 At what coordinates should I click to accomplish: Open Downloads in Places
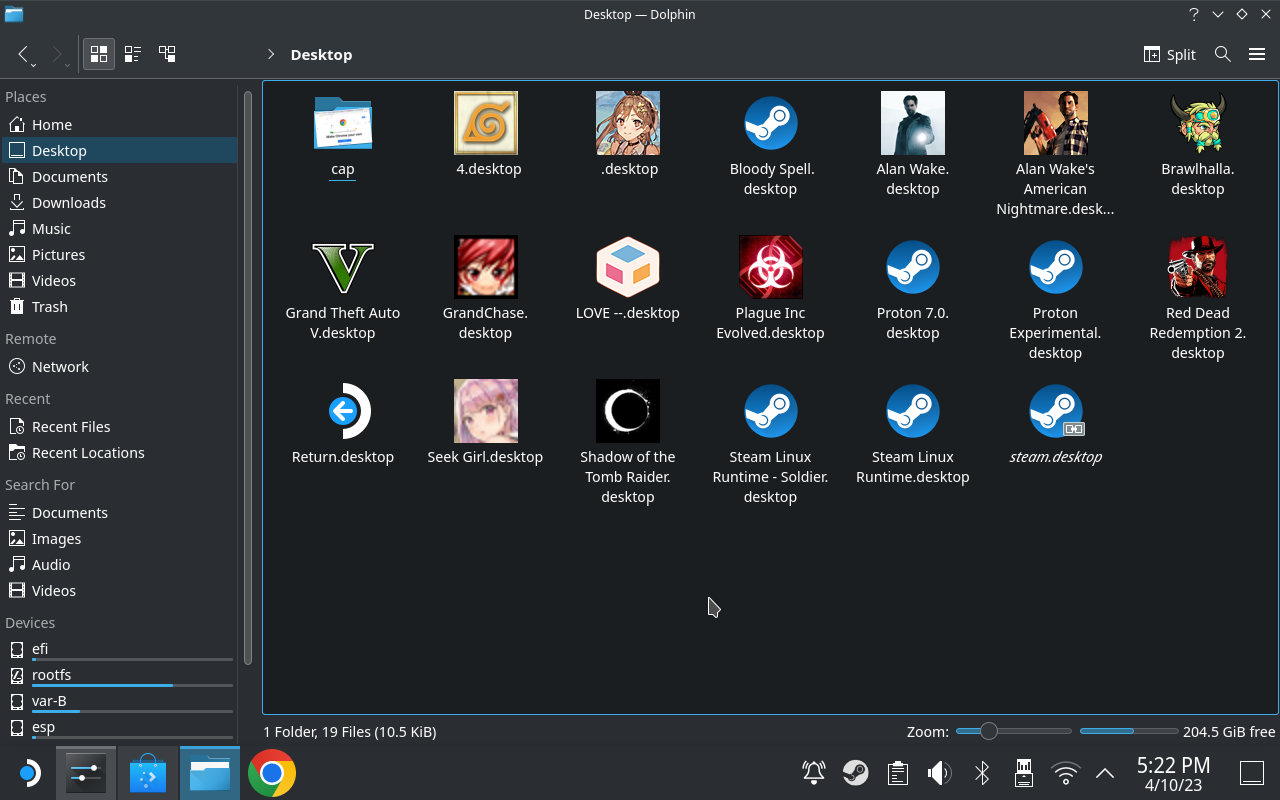(119, 203)
